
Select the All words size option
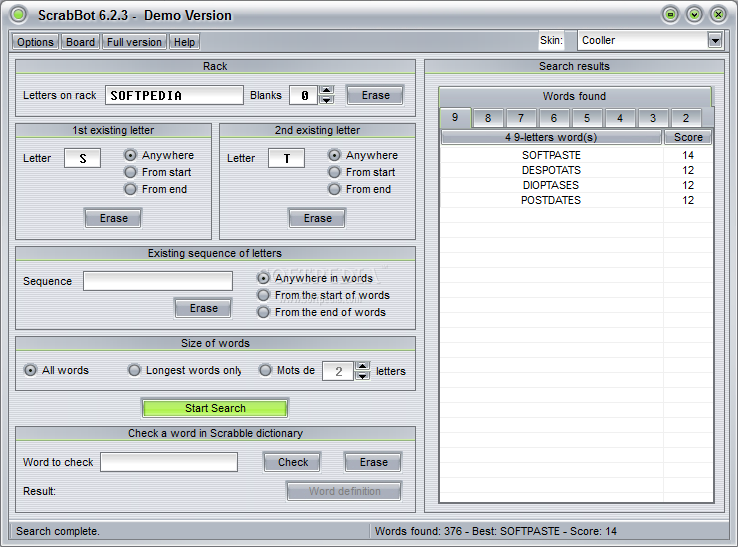56,370
